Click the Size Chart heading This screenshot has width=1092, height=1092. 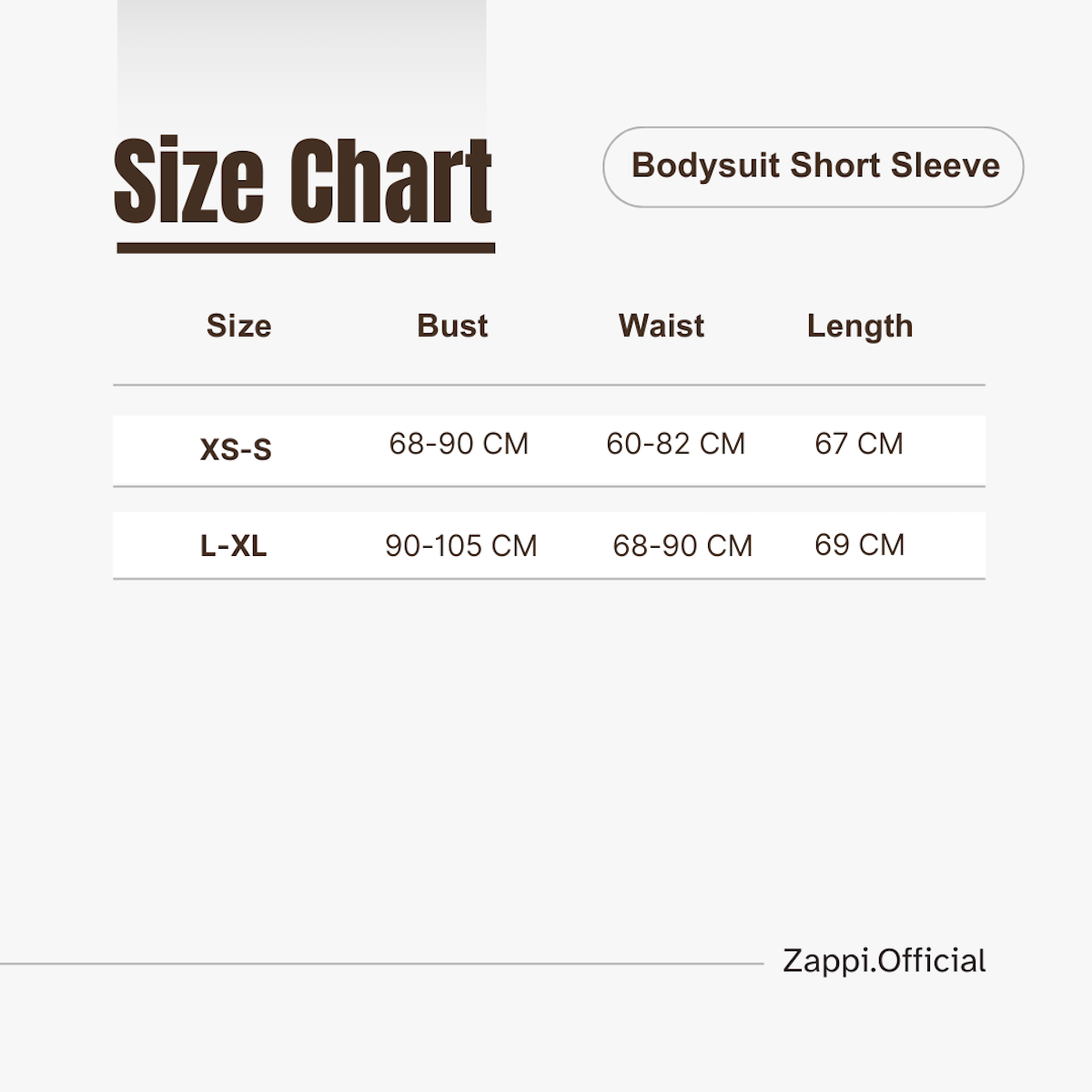coord(303,181)
